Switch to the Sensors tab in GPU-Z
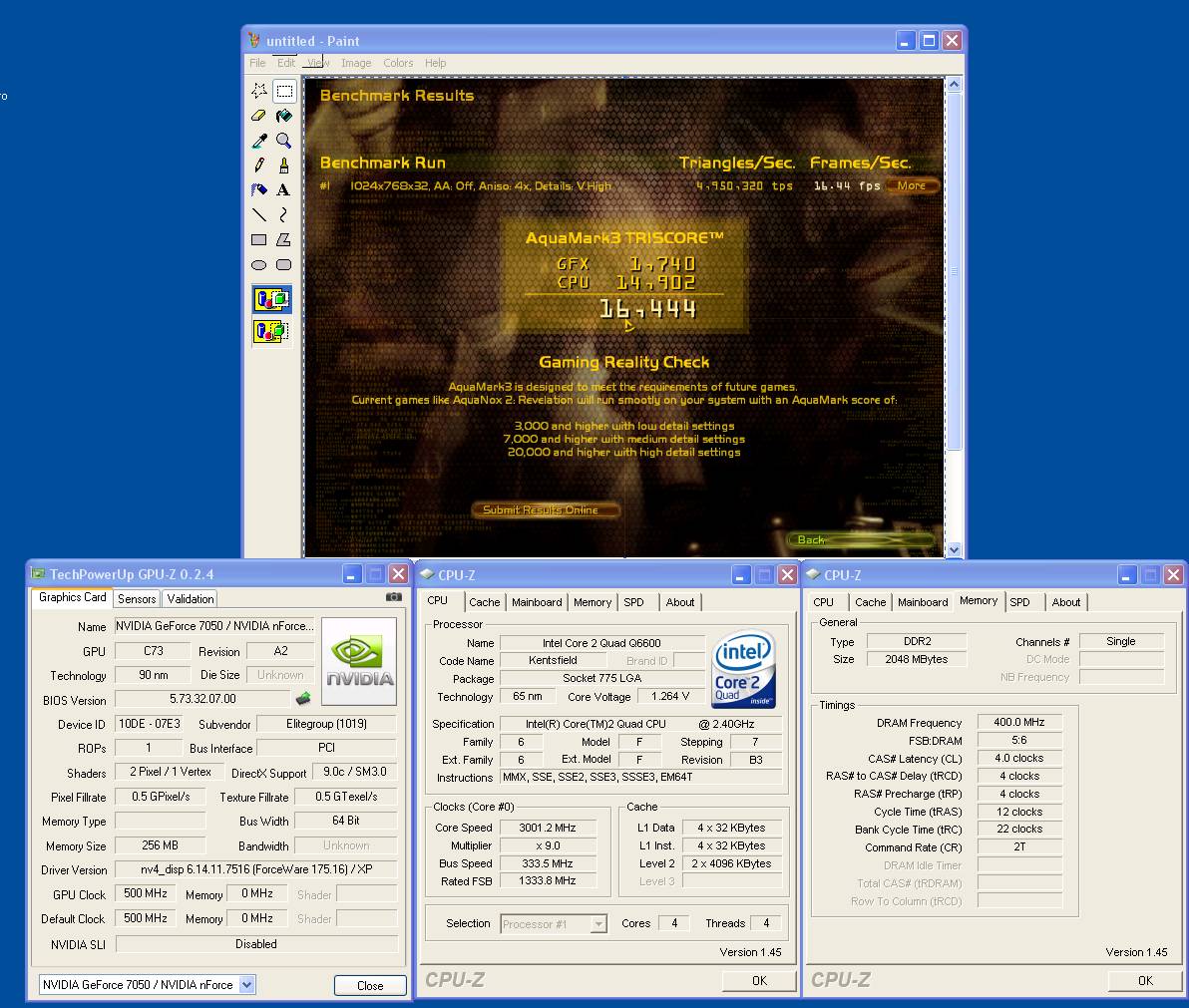This screenshot has width=1189, height=1008. pos(137,599)
